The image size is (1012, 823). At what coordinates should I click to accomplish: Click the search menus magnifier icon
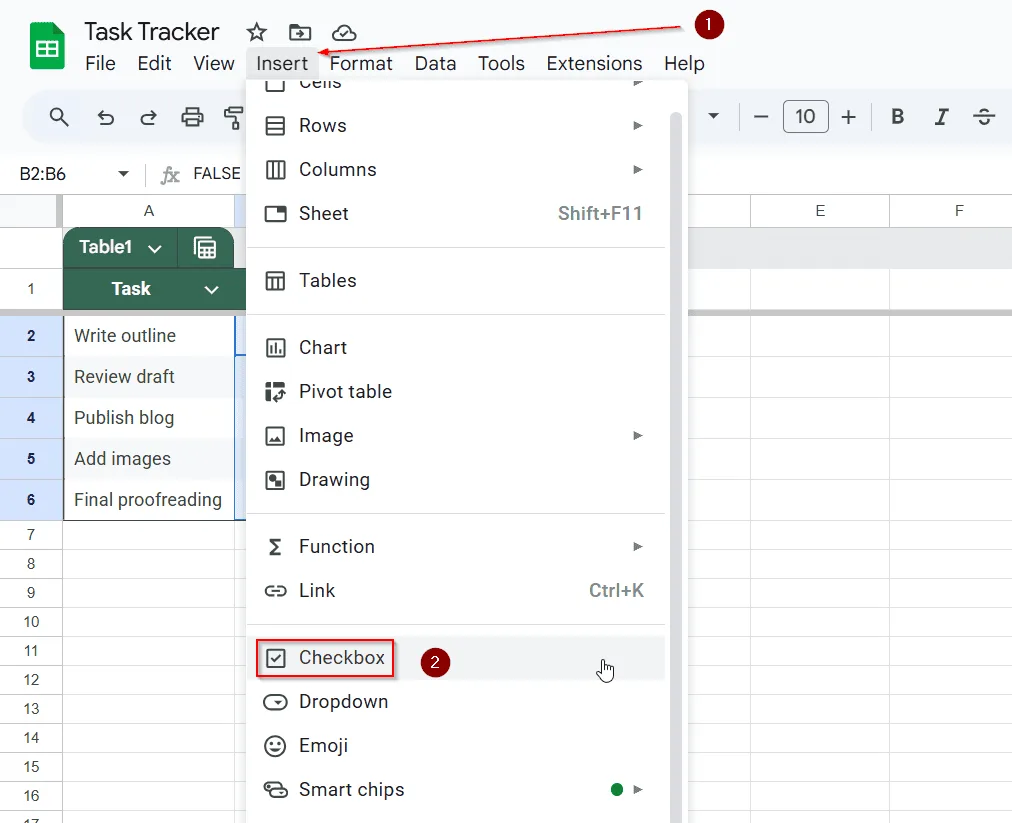[x=59, y=117]
